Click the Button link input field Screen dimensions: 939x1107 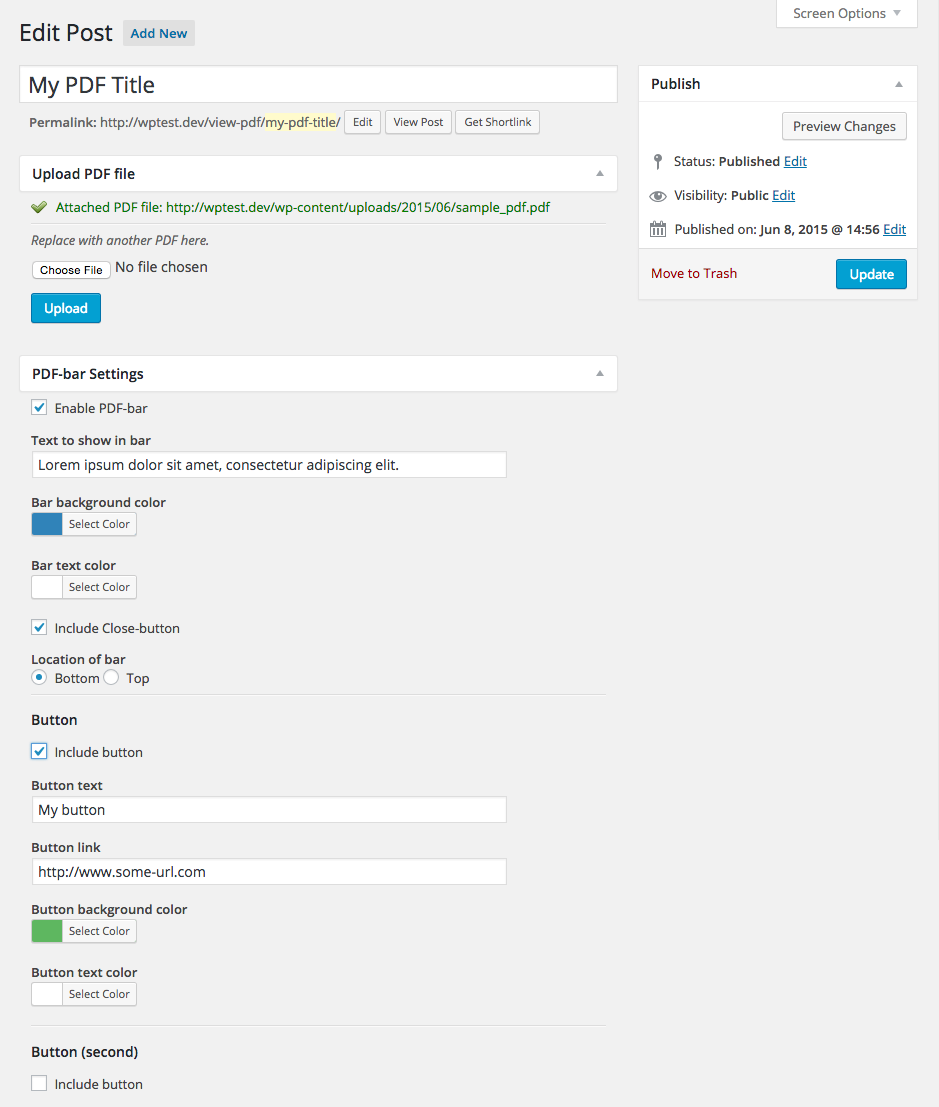tap(268, 872)
